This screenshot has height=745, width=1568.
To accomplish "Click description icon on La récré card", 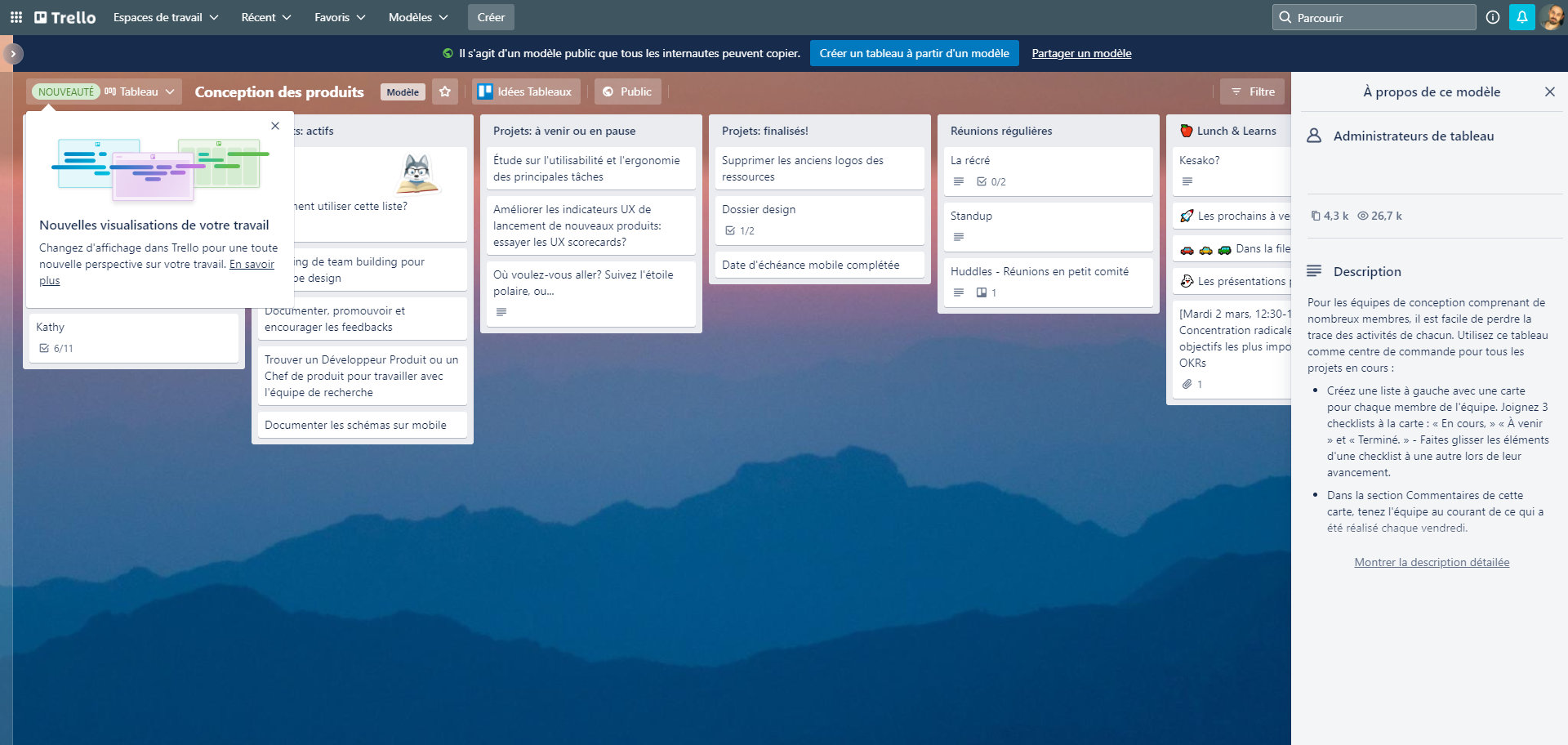I will click(959, 181).
